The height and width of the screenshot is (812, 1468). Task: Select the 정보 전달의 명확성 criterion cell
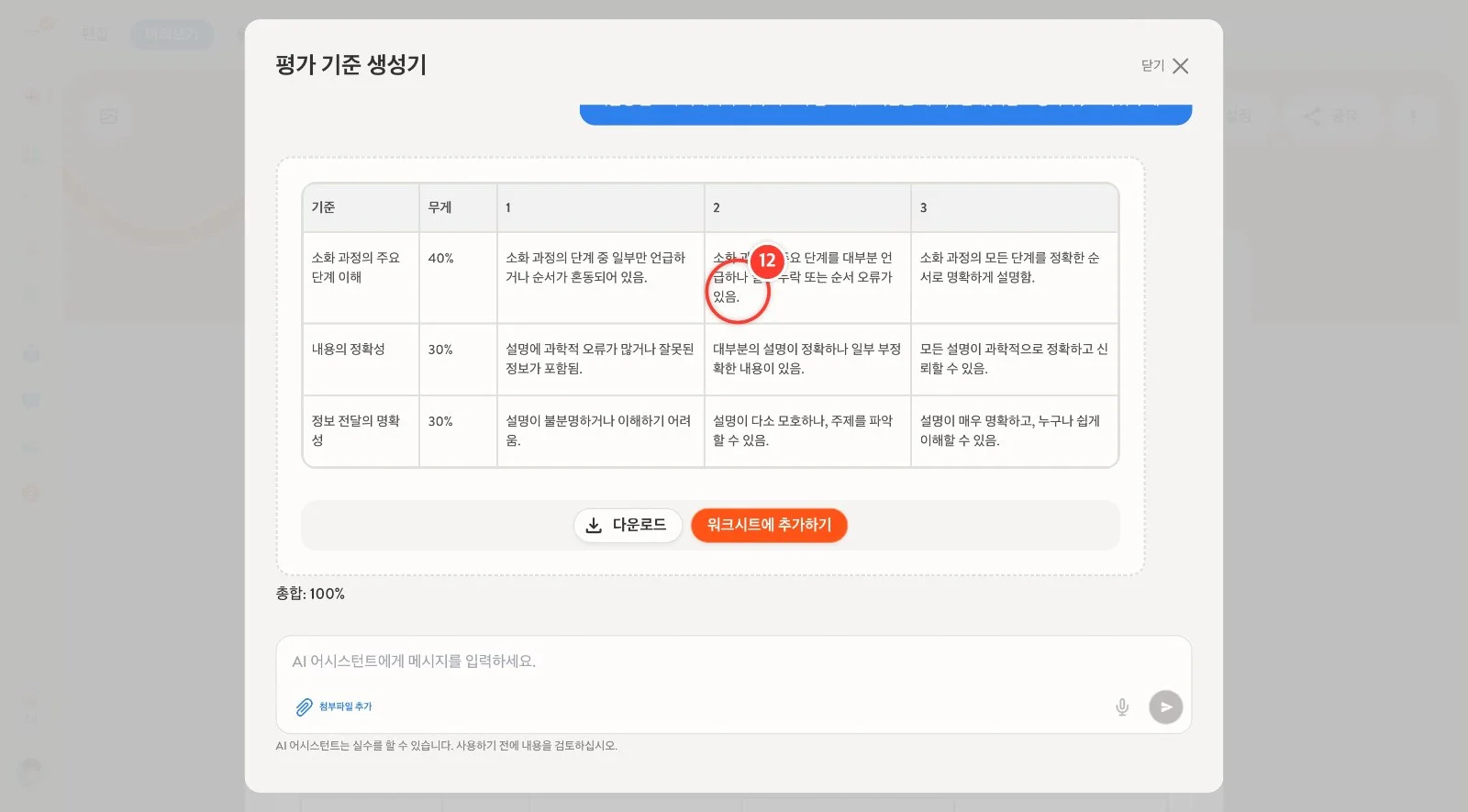(x=361, y=430)
